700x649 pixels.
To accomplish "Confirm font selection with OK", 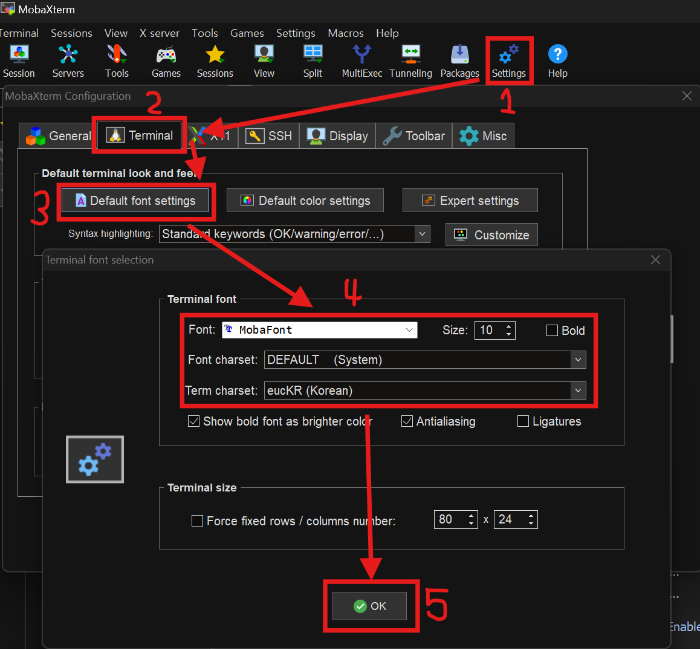I will pyautogui.click(x=370, y=606).
